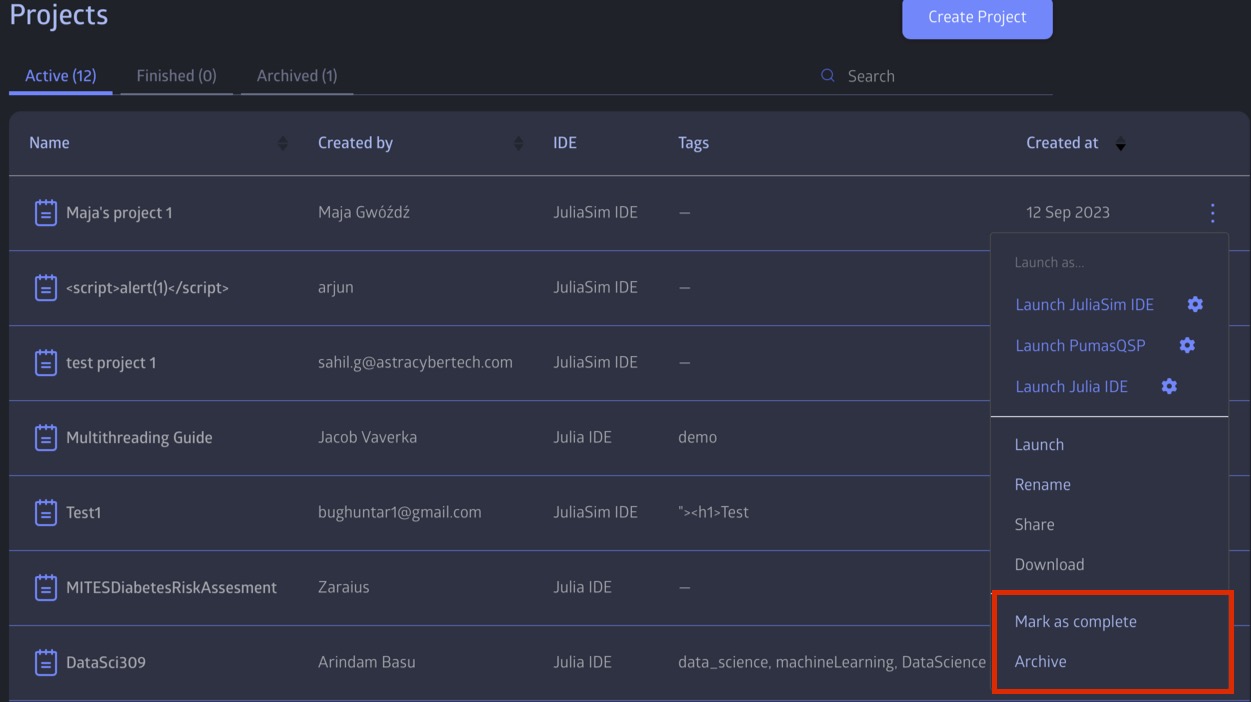Click creator arjun

(x=335, y=288)
